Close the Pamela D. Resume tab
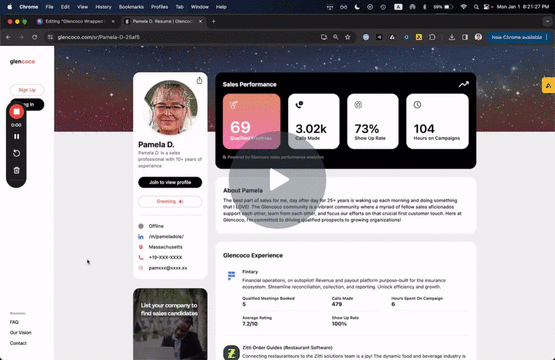 (200, 21)
